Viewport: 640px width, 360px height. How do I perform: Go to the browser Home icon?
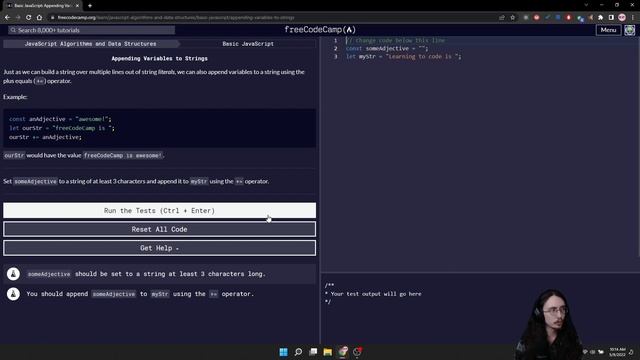[x=39, y=18]
